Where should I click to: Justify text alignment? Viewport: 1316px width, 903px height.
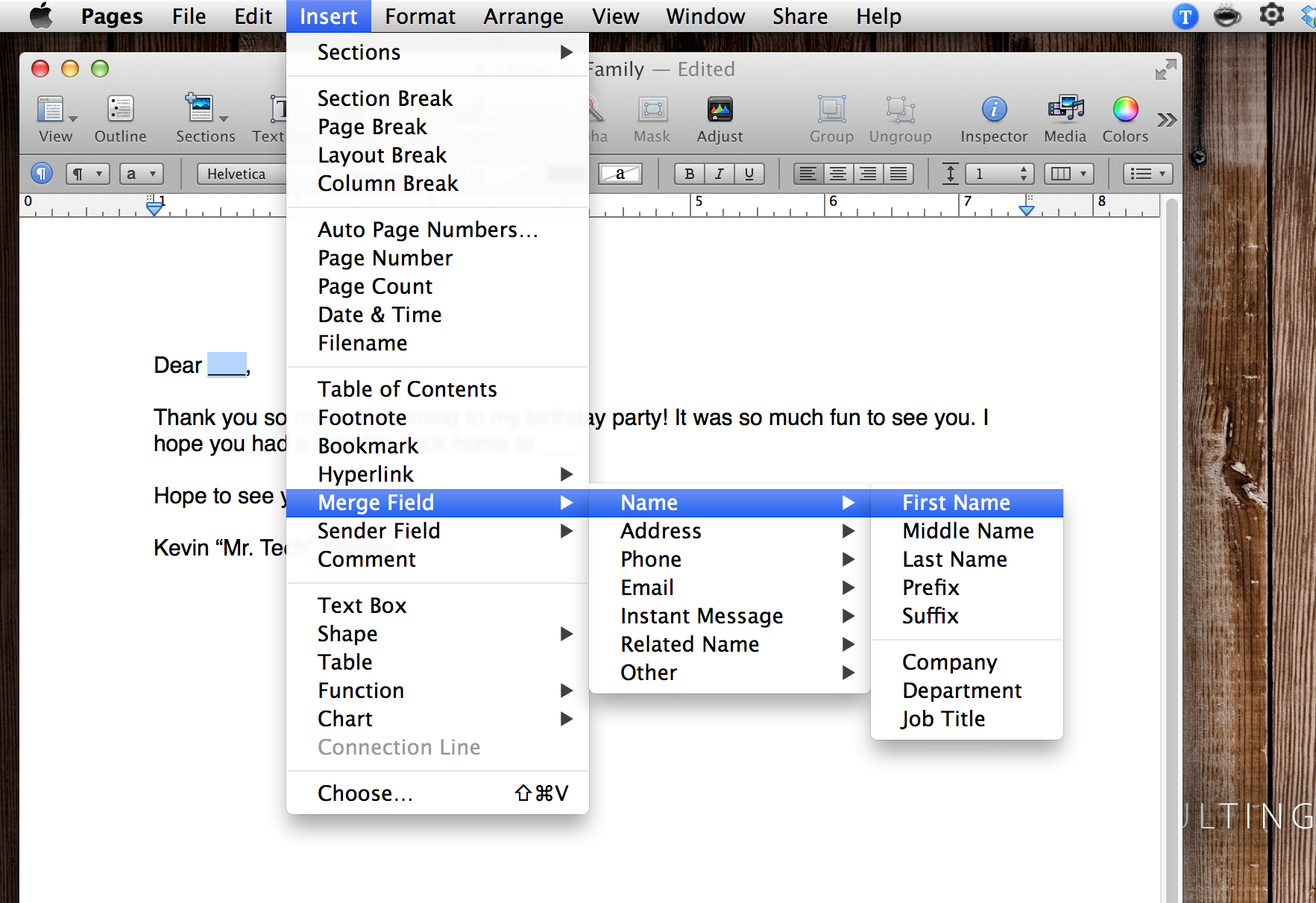pyautogui.click(x=899, y=174)
